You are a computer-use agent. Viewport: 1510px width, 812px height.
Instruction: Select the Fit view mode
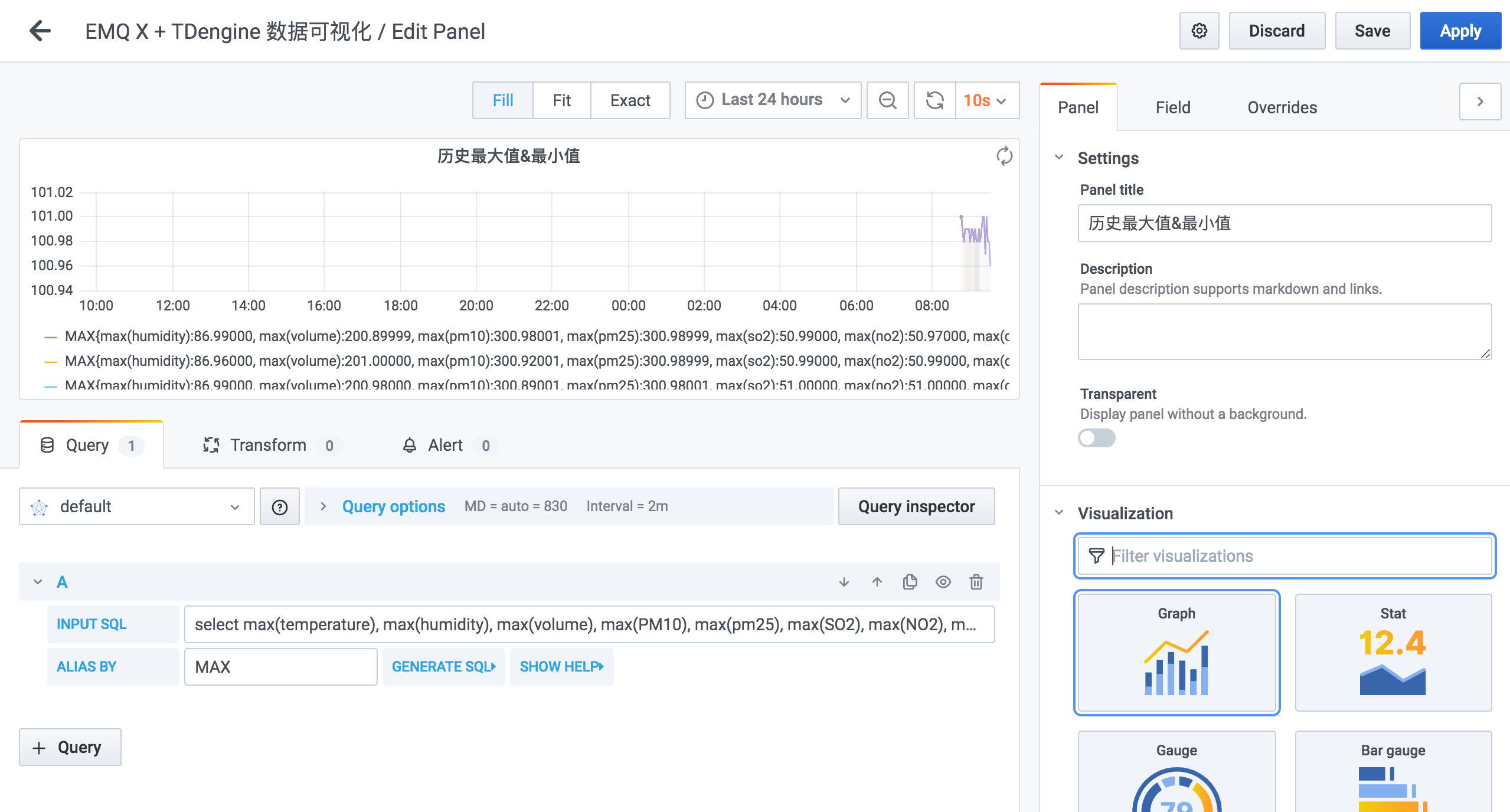tap(561, 100)
